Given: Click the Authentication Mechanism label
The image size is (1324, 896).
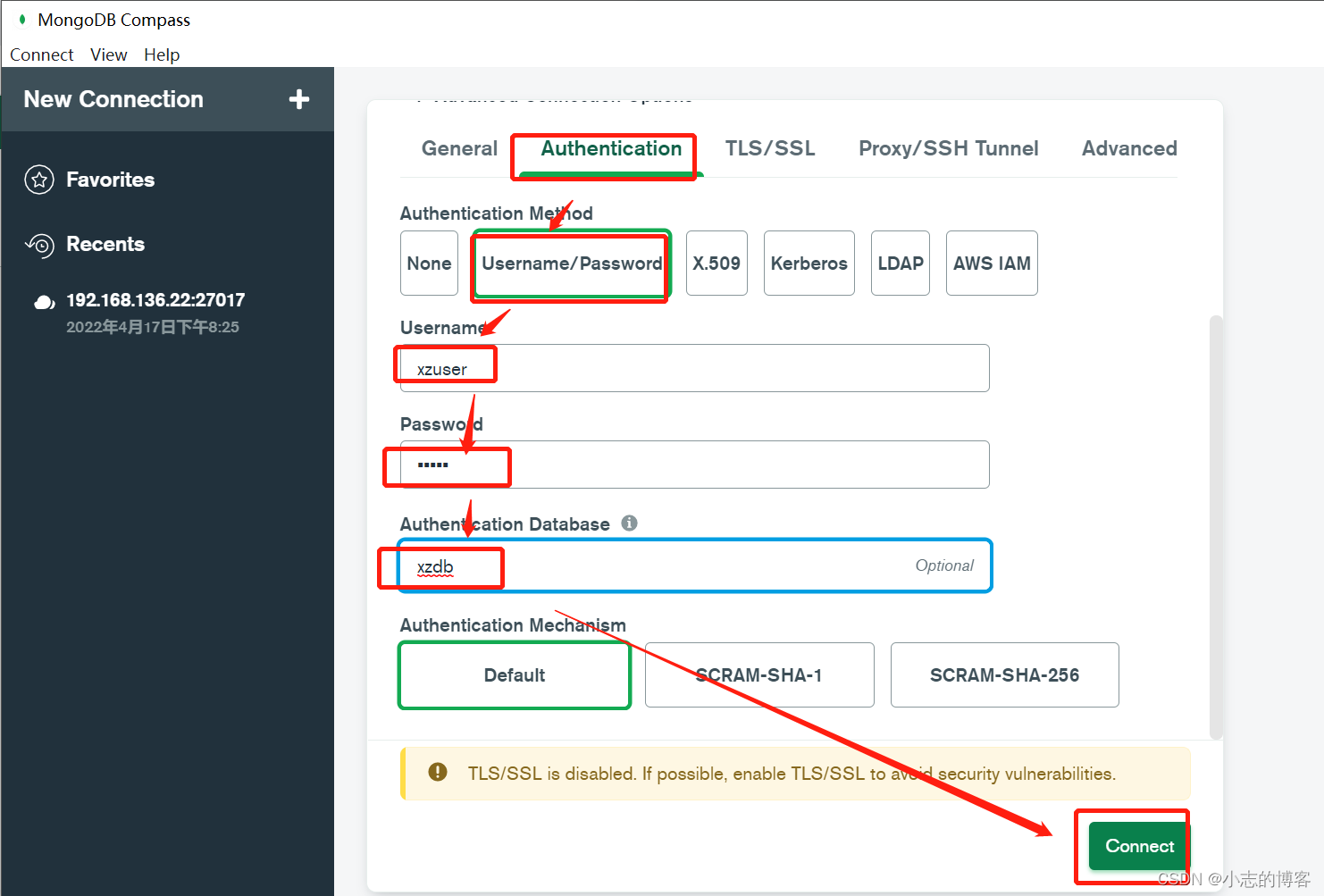Looking at the screenshot, I should coord(513,625).
